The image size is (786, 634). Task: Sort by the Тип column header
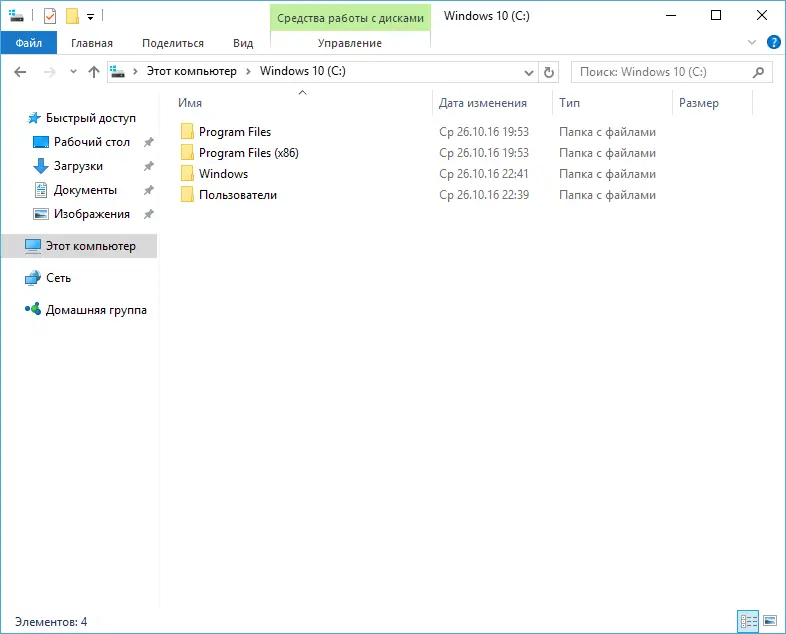coord(612,103)
